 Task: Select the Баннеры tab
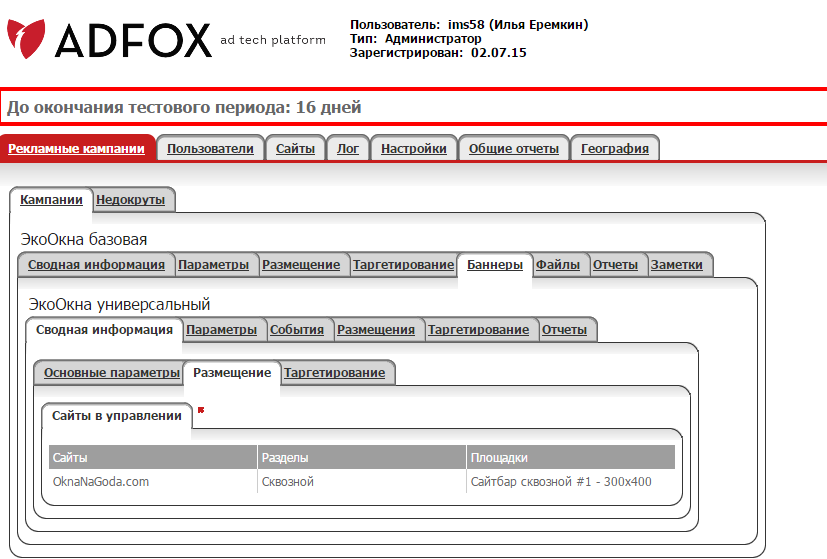494,265
